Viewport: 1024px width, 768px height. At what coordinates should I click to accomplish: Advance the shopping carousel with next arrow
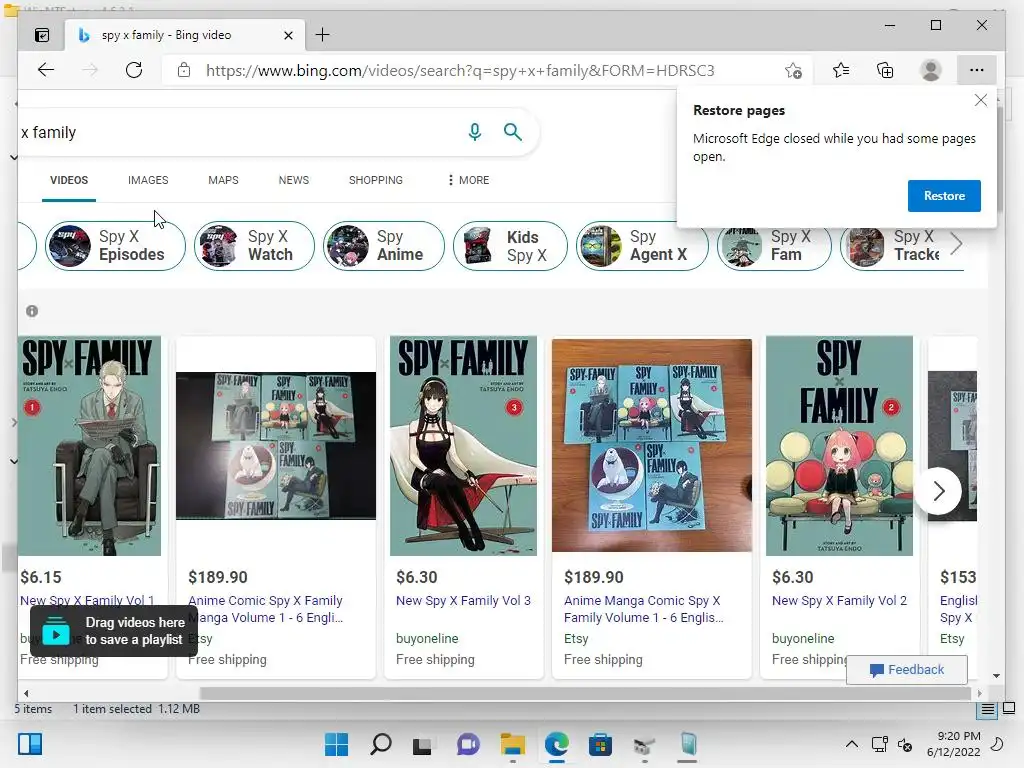point(938,491)
